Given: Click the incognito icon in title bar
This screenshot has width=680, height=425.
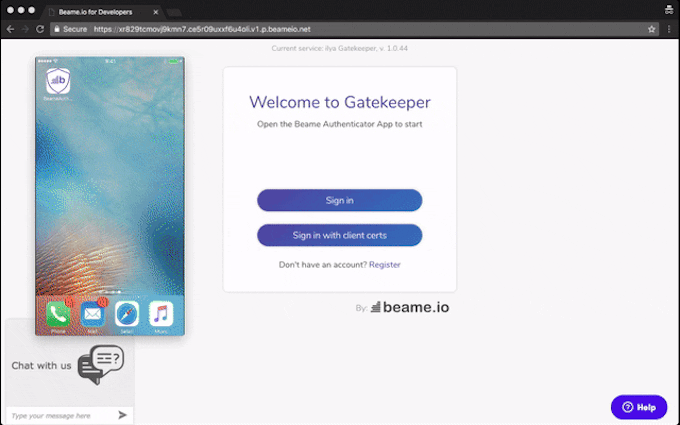Looking at the screenshot, I should tap(669, 10).
